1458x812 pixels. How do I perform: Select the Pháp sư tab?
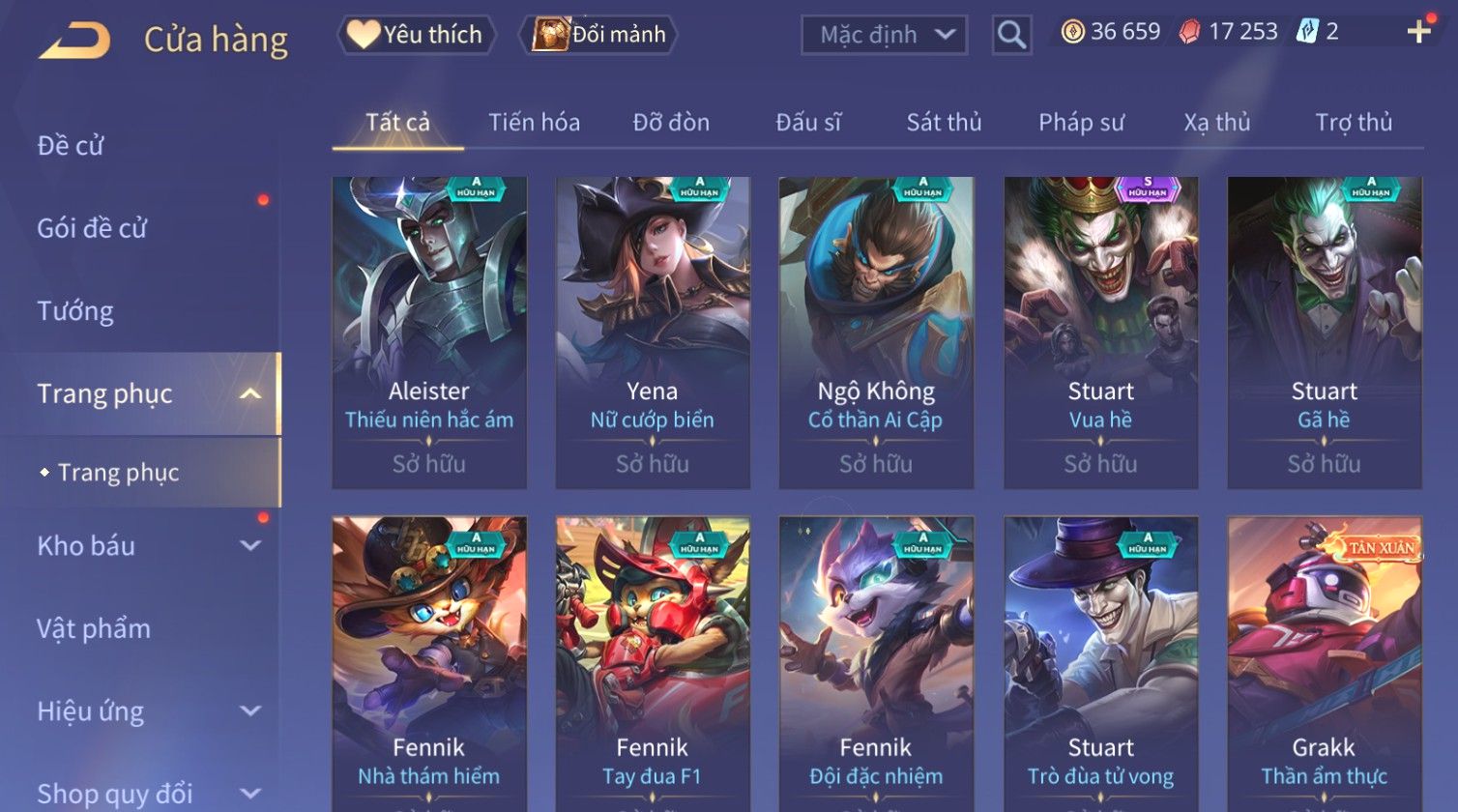pos(1081,123)
